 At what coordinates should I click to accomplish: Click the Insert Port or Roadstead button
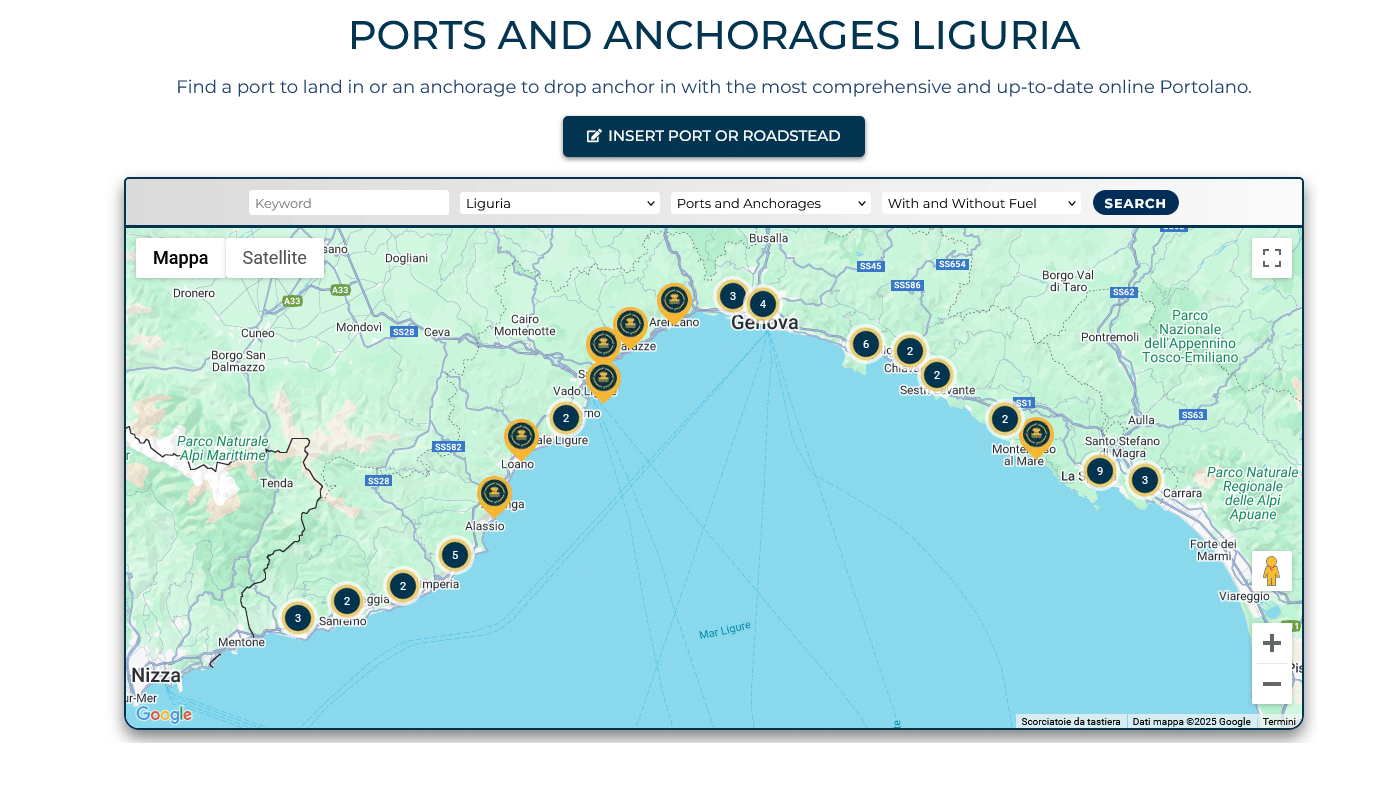pos(714,136)
